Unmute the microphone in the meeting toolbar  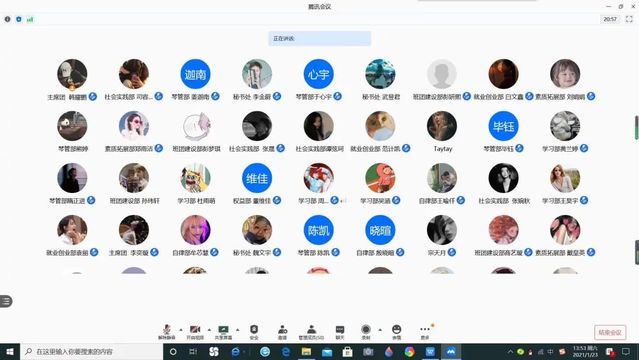point(167,332)
